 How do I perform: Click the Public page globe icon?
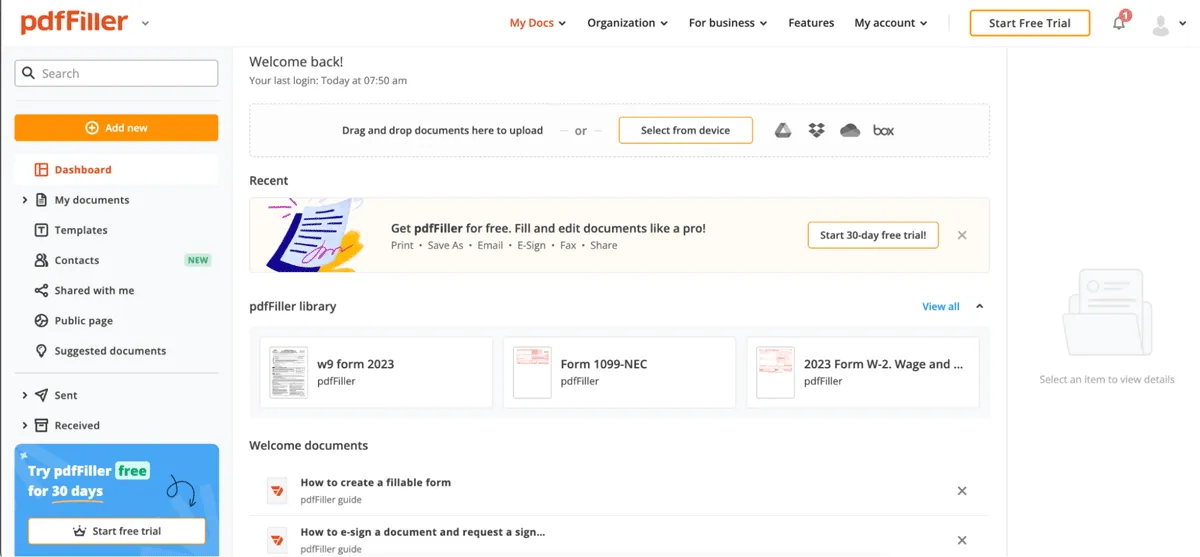41,321
